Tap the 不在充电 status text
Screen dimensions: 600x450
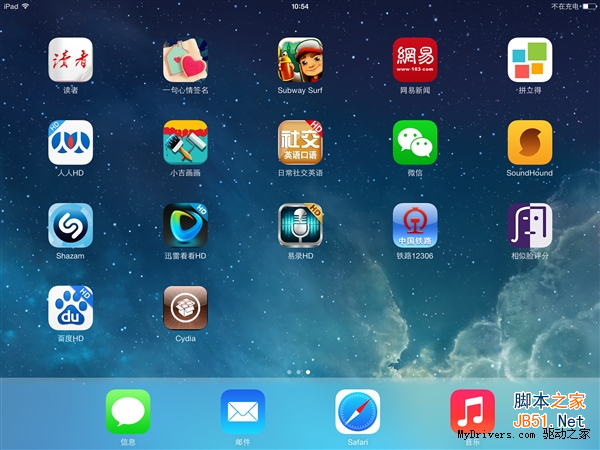point(565,7)
